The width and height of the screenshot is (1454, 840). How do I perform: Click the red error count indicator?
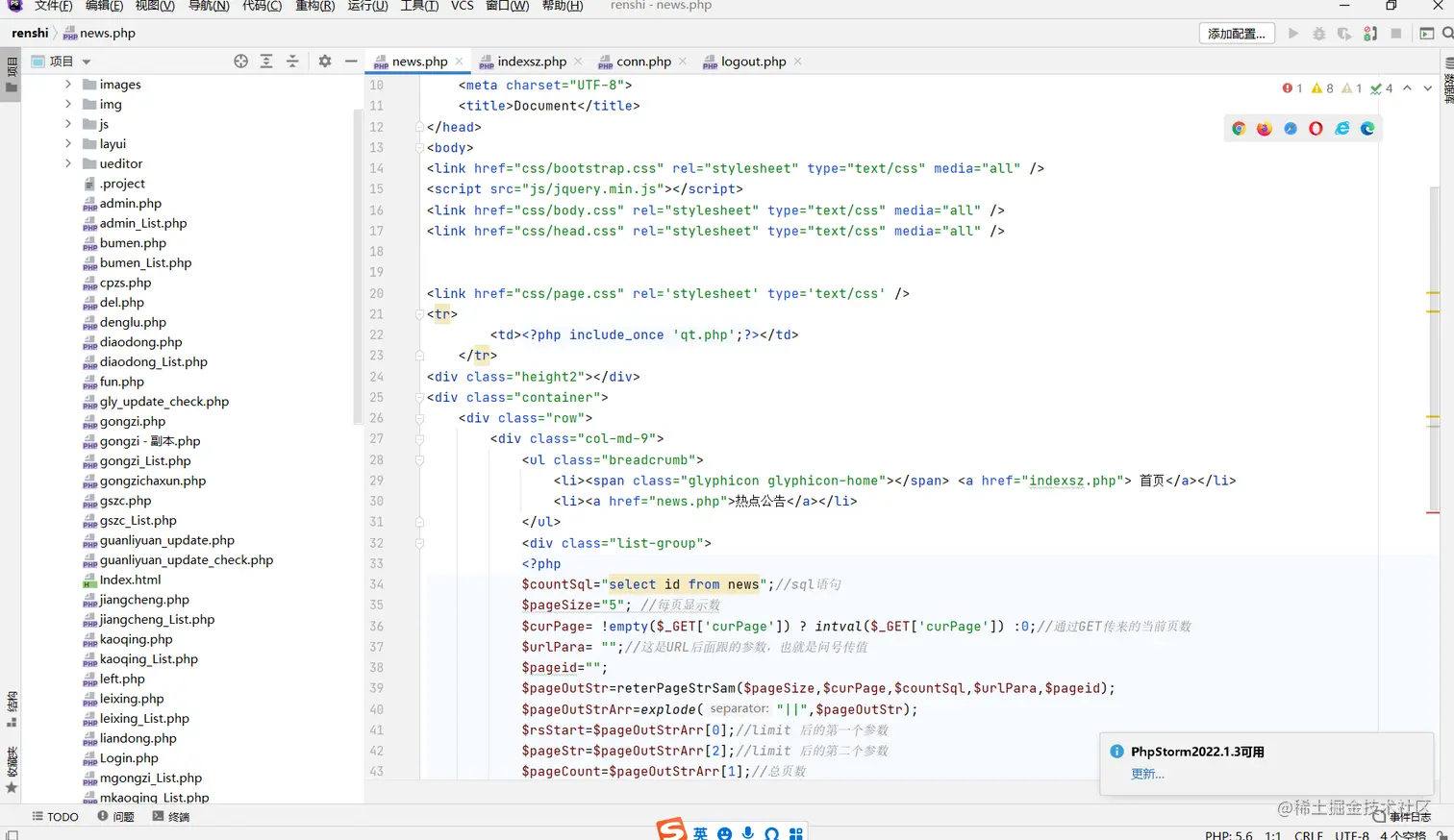point(1292,88)
